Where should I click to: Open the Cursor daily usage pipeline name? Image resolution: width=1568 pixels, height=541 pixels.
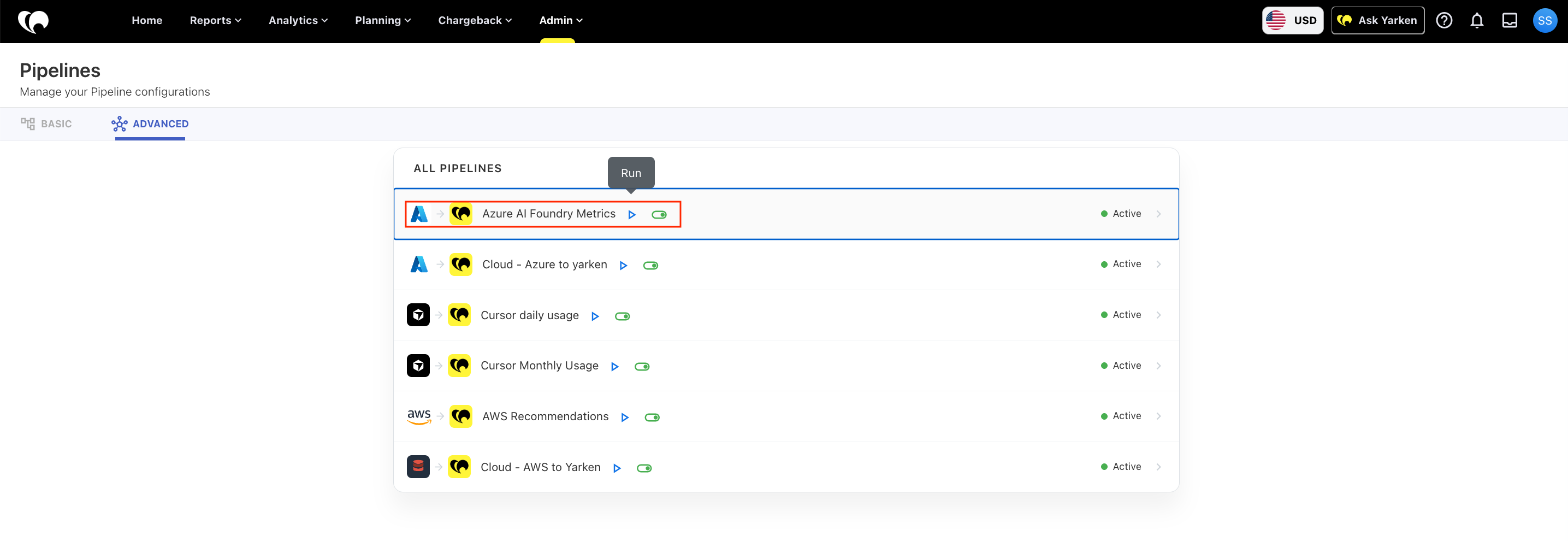point(530,315)
